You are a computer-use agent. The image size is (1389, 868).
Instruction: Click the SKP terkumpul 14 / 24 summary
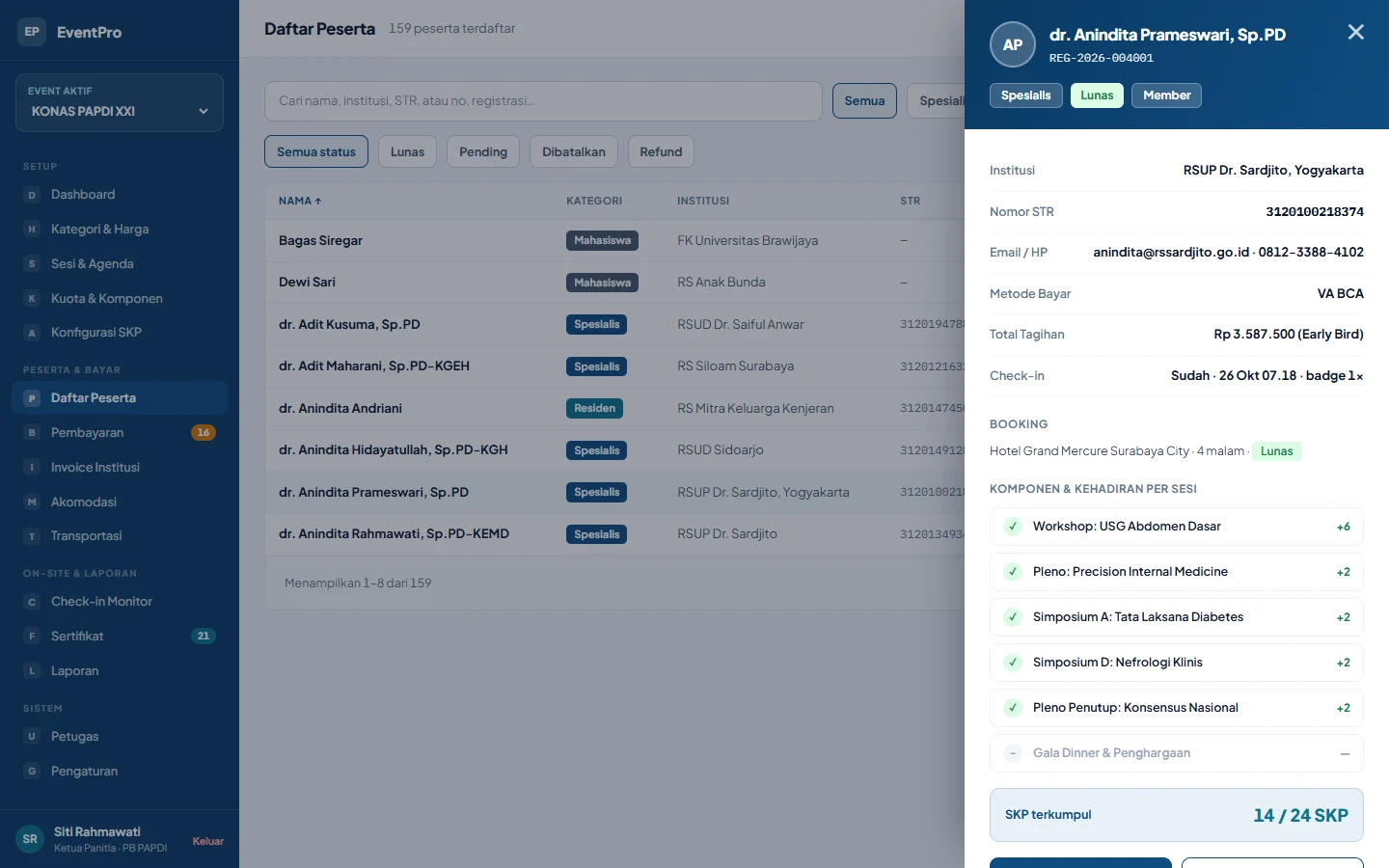click(x=1177, y=815)
